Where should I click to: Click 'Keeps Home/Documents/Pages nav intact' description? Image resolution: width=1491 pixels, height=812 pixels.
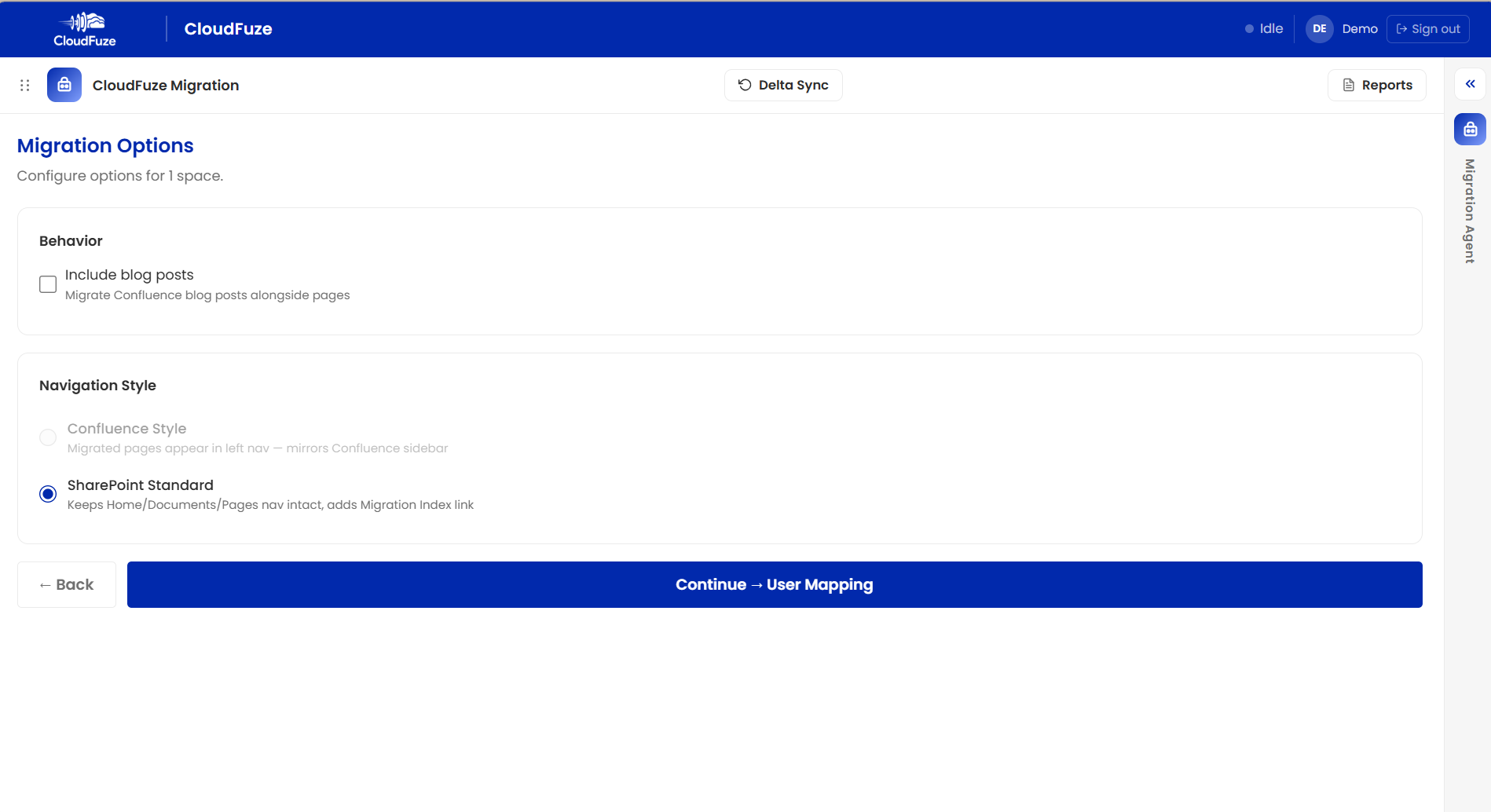click(270, 505)
